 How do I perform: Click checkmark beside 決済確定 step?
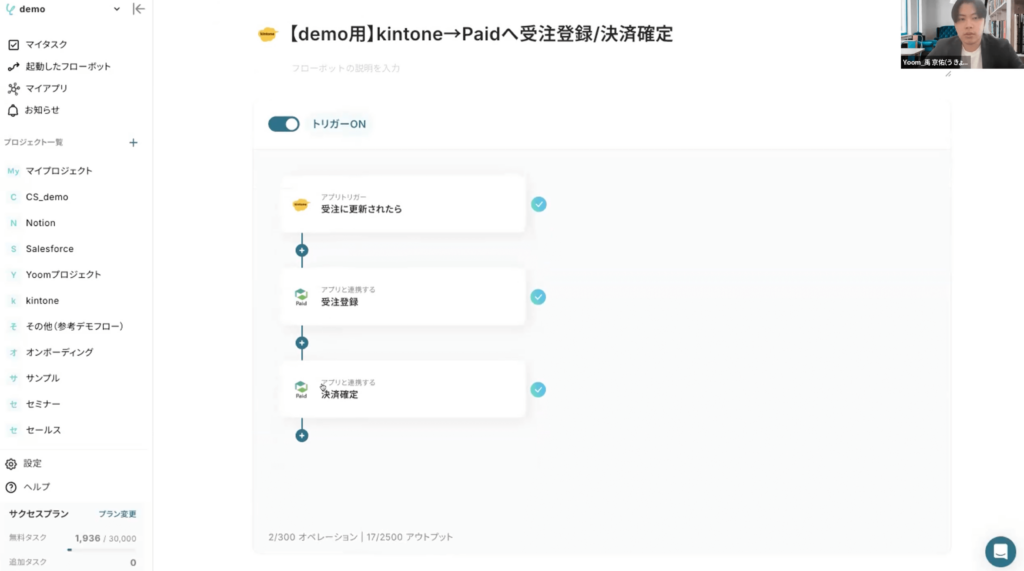(x=538, y=390)
